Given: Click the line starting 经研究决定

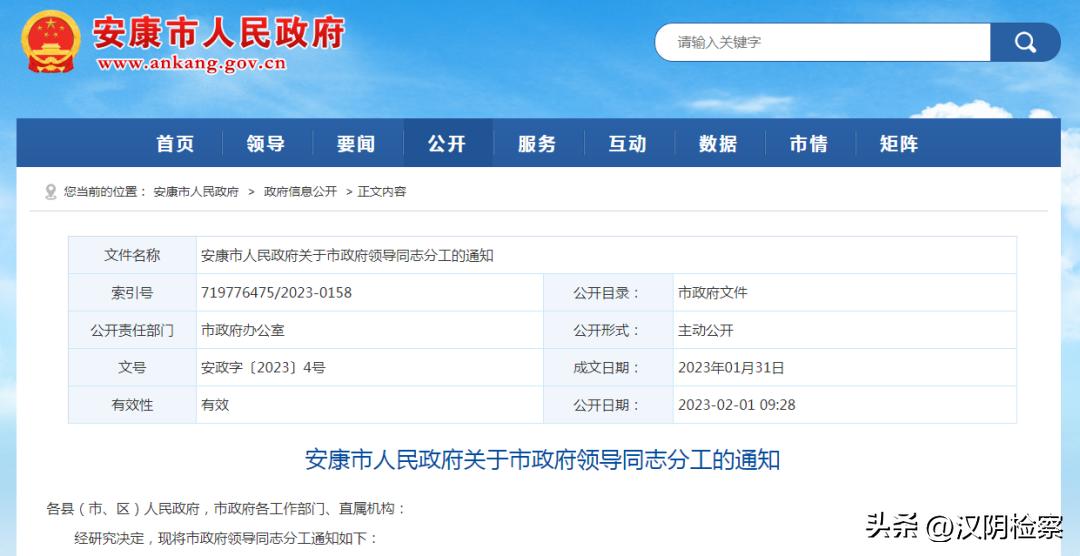Looking at the screenshot, I should coord(226,538).
